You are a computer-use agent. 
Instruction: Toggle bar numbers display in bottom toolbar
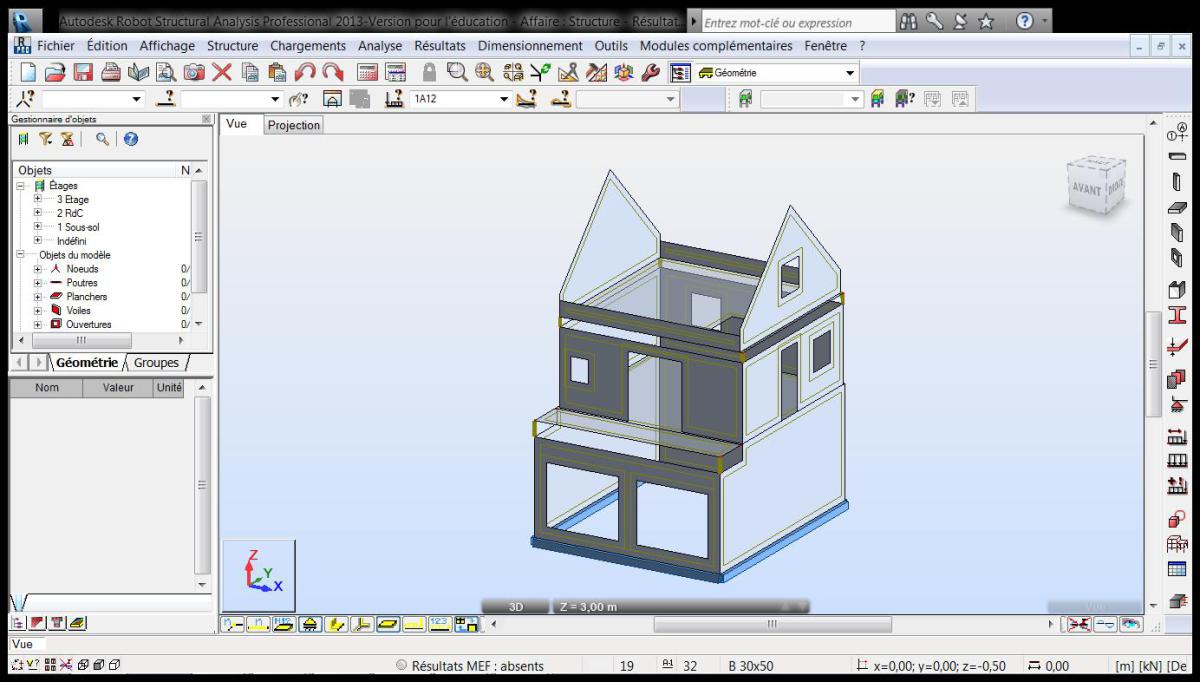[259, 624]
